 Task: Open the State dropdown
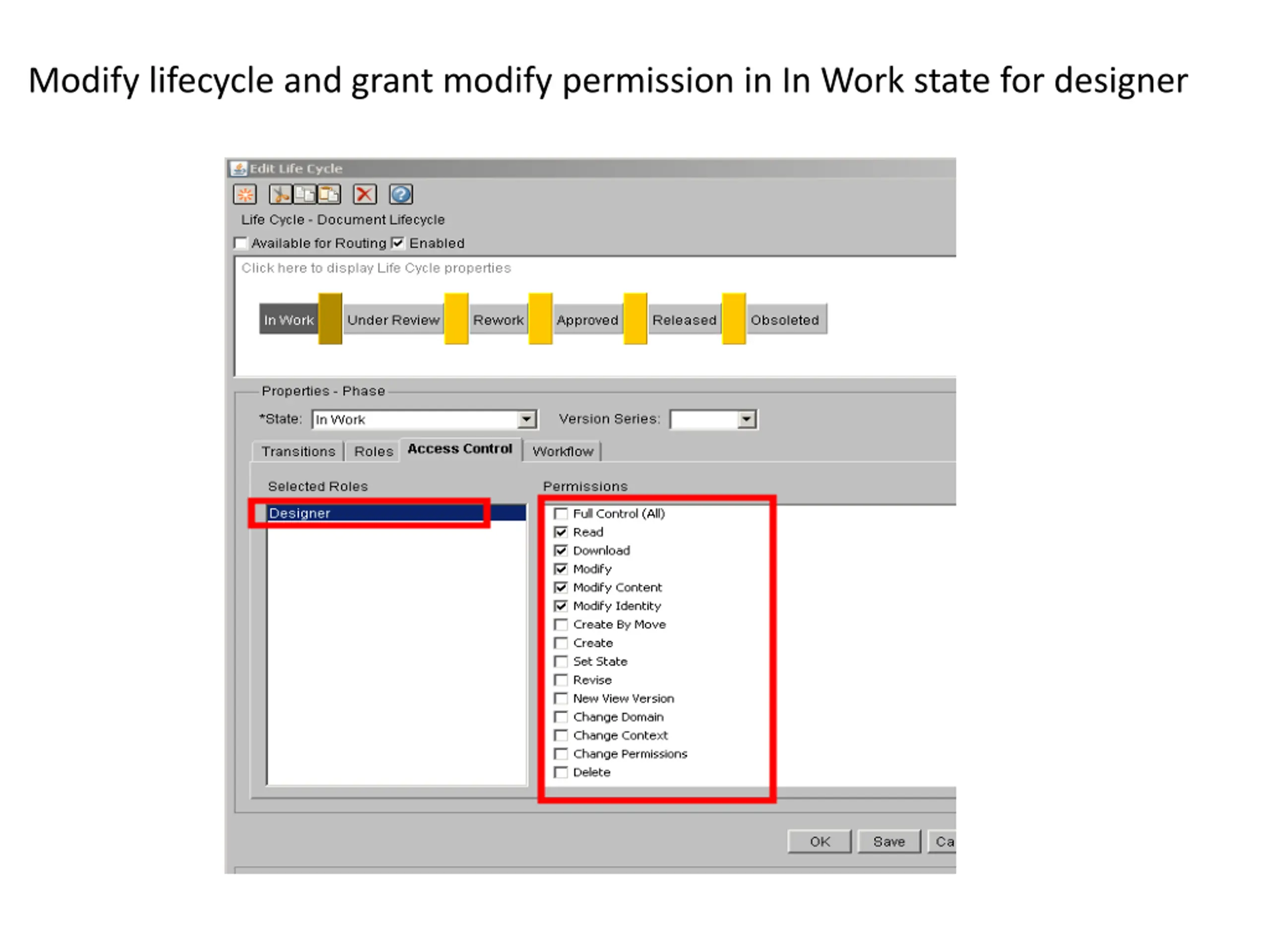[526, 419]
